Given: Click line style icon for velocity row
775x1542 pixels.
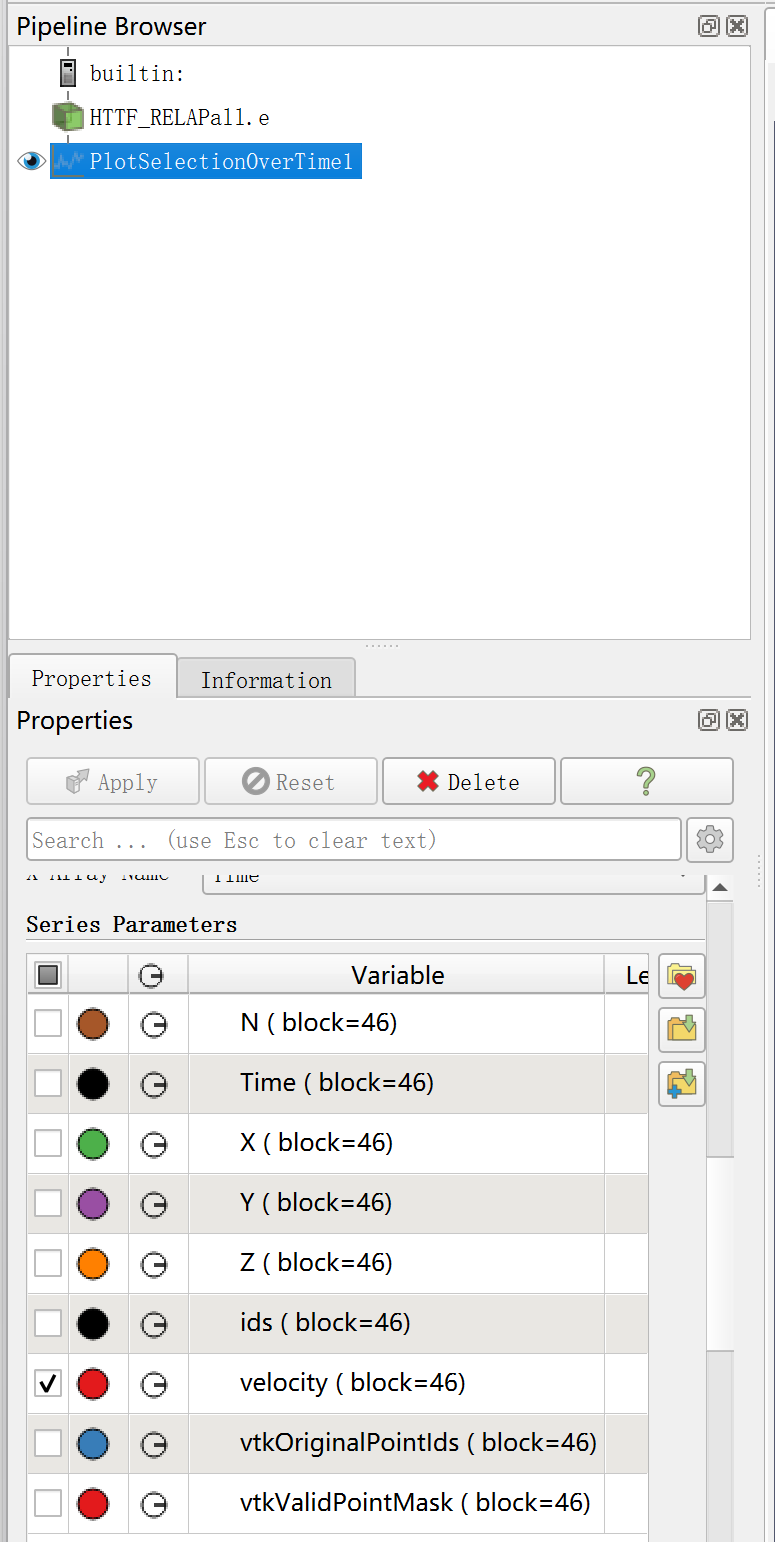Looking at the screenshot, I should click(154, 1384).
